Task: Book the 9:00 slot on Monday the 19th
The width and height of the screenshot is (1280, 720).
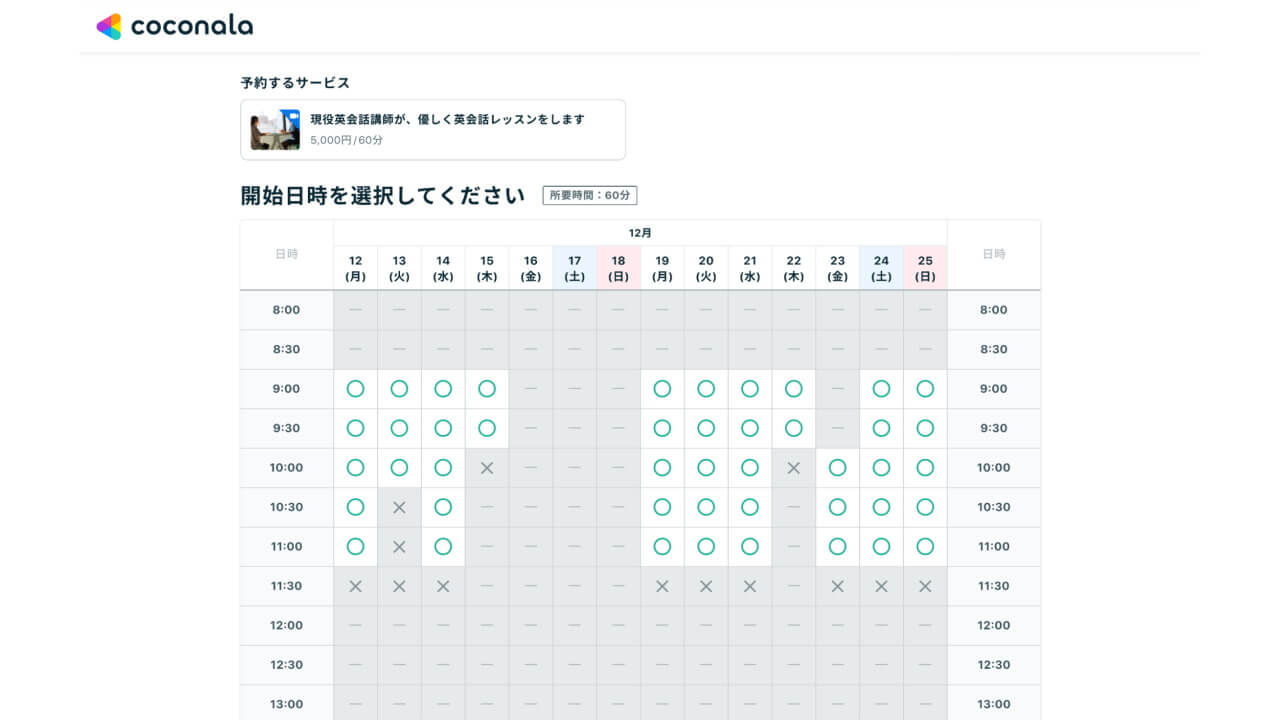Action: [662, 389]
